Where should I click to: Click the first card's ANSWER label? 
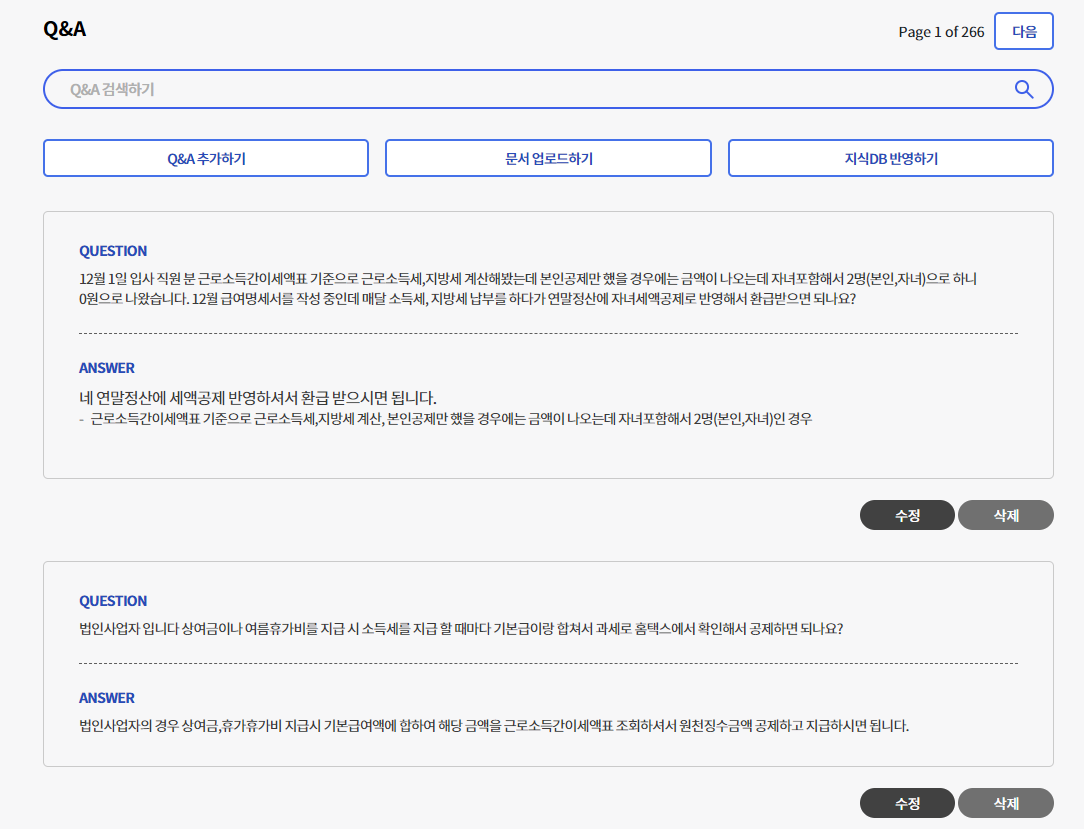(x=107, y=368)
